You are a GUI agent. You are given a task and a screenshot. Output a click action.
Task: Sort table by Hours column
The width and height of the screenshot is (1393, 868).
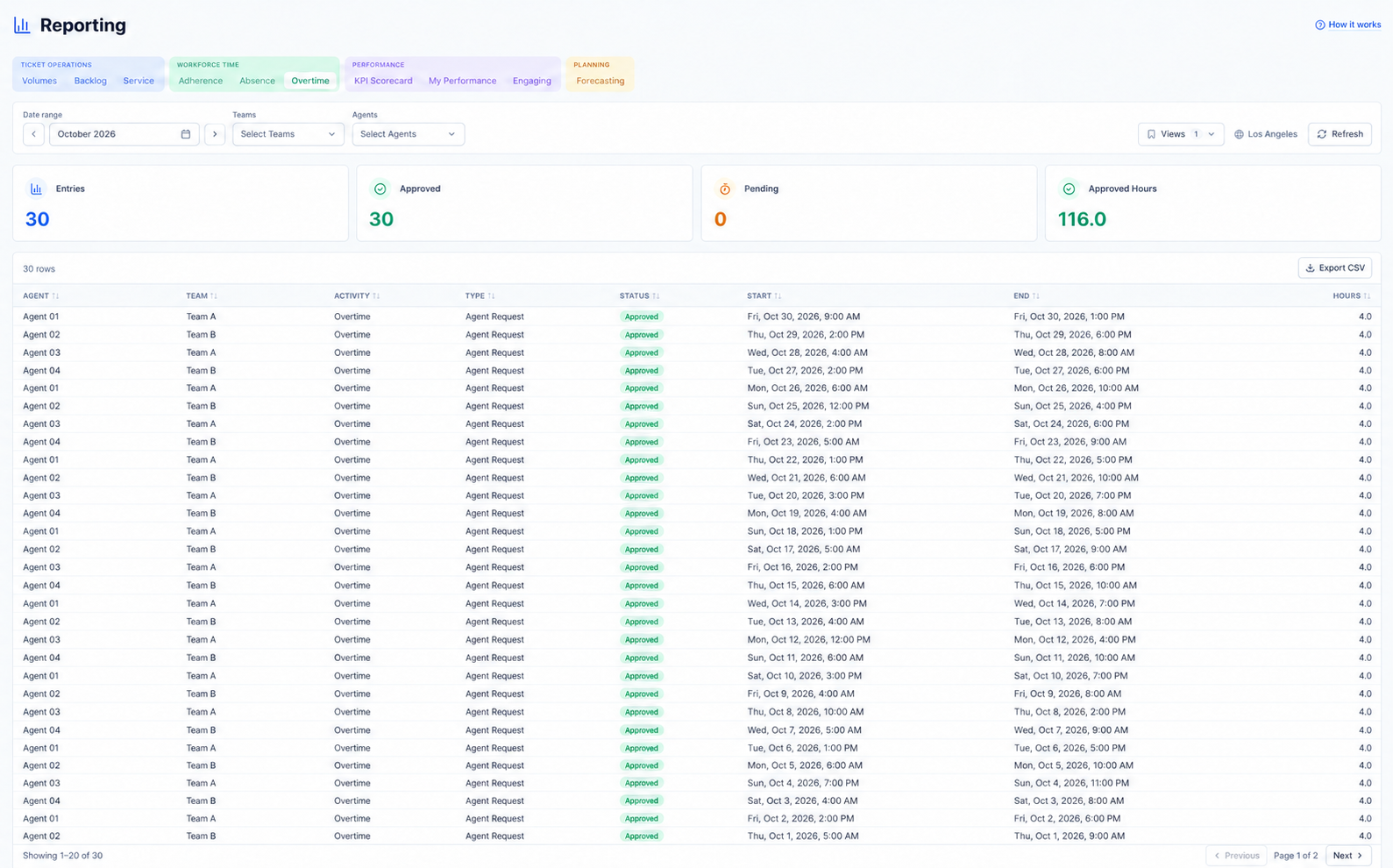point(1352,296)
